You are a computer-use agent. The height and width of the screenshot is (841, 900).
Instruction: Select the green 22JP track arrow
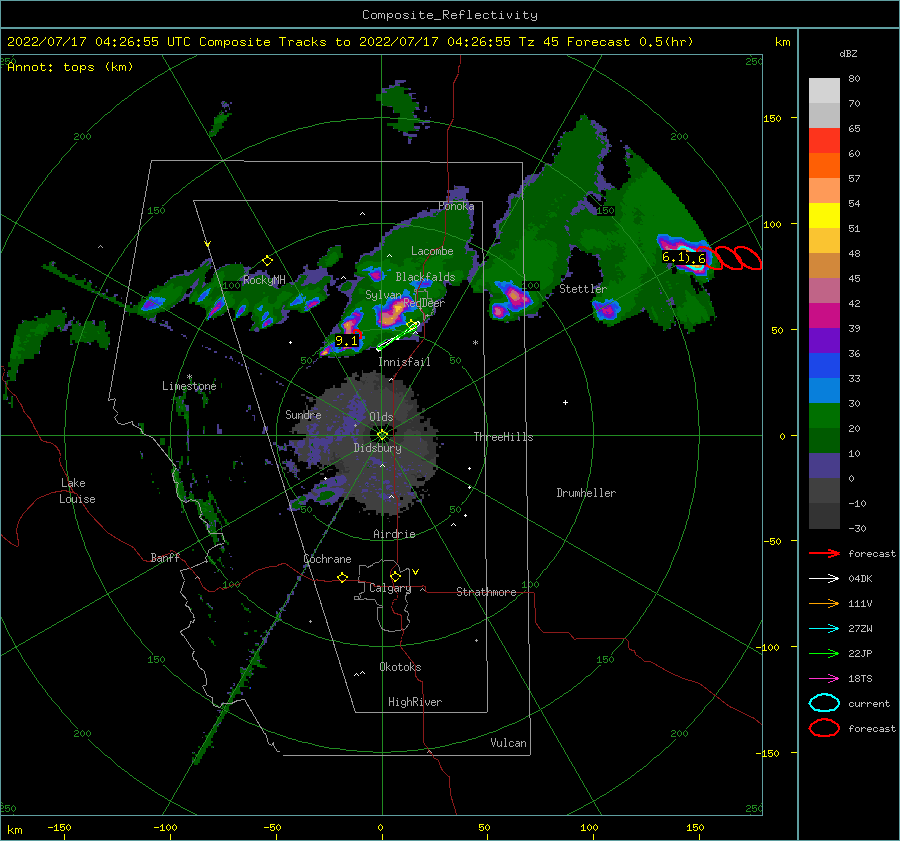click(824, 653)
